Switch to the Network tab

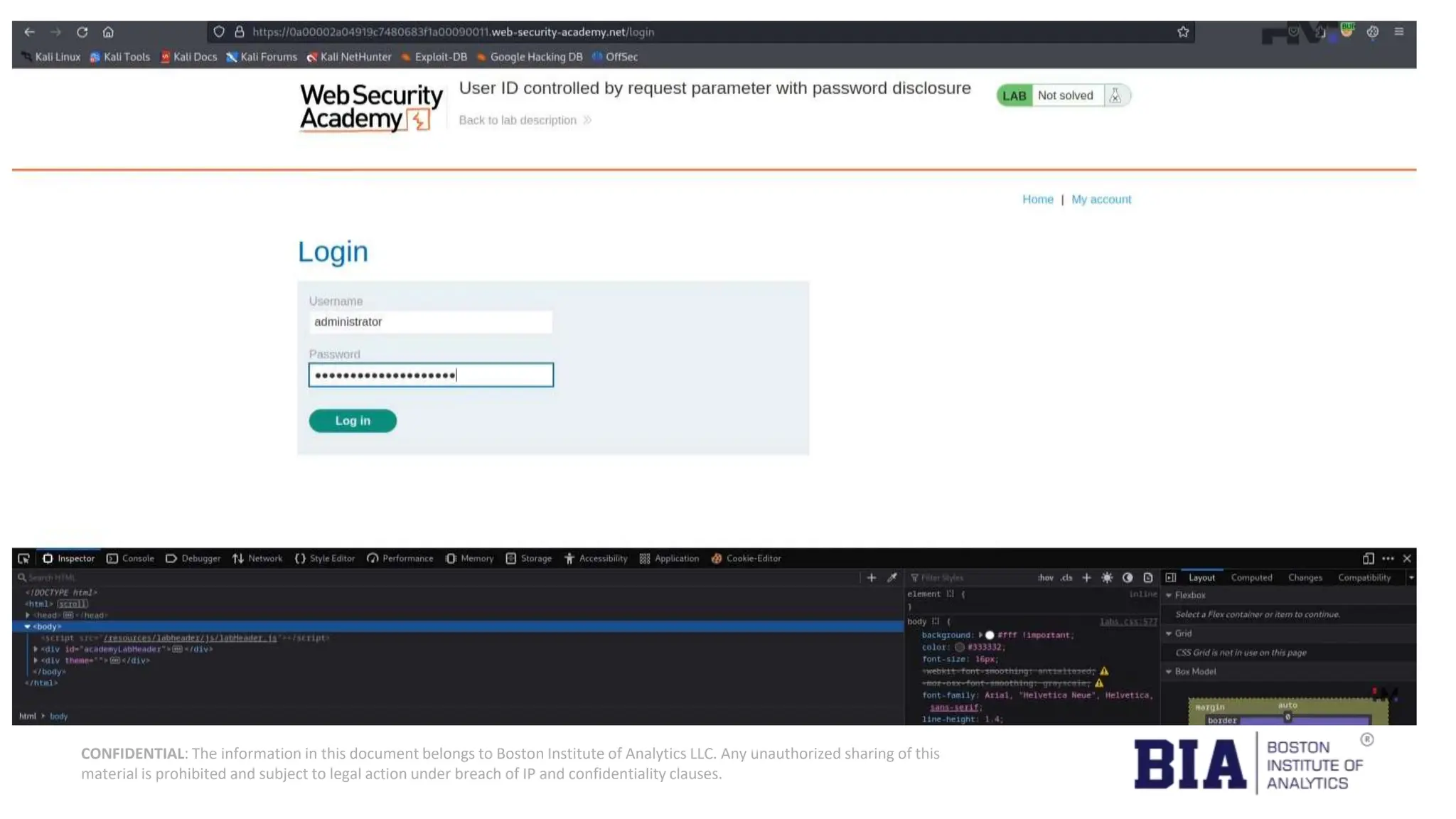[x=257, y=559]
